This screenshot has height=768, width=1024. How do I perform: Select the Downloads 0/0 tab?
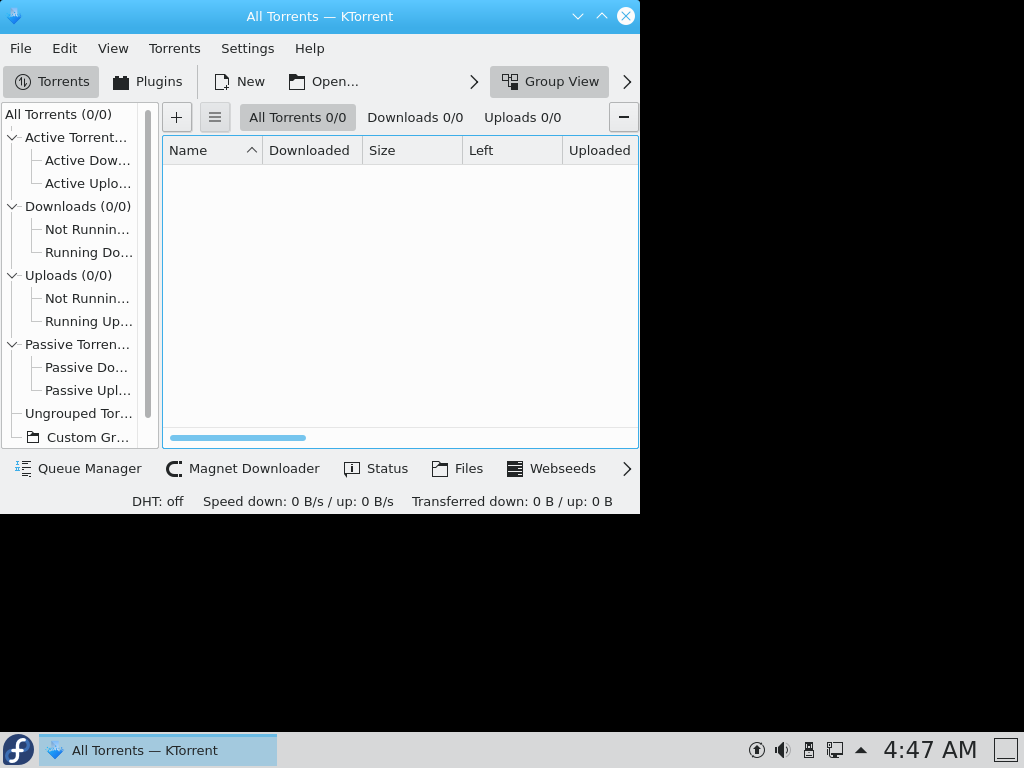click(415, 118)
